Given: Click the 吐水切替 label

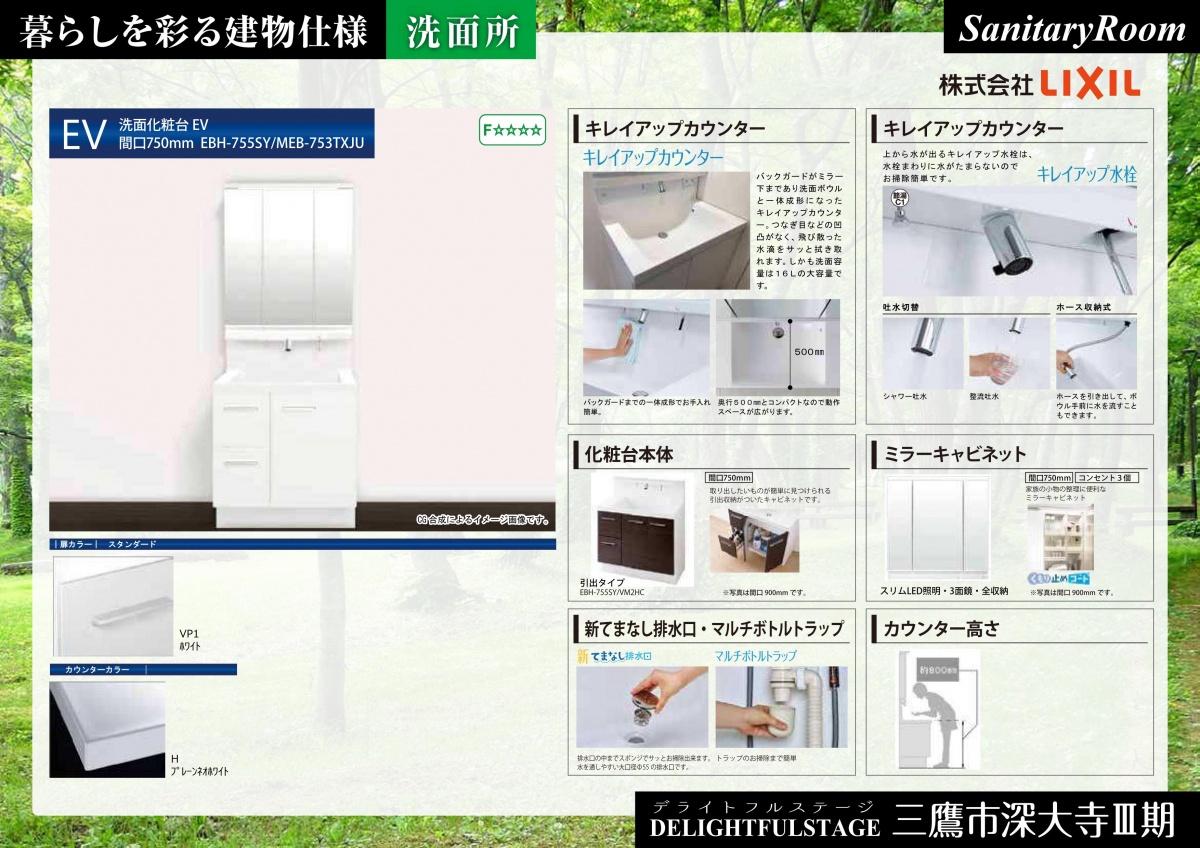Looking at the screenshot, I should coord(900,308).
